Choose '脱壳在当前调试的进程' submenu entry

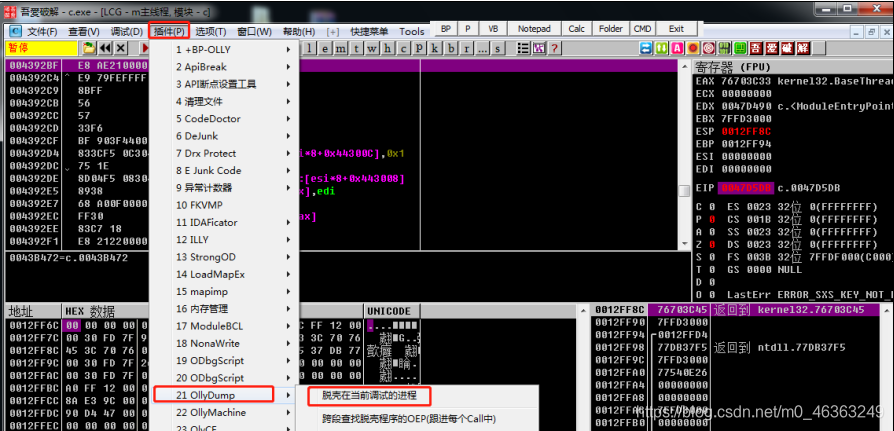click(x=369, y=395)
